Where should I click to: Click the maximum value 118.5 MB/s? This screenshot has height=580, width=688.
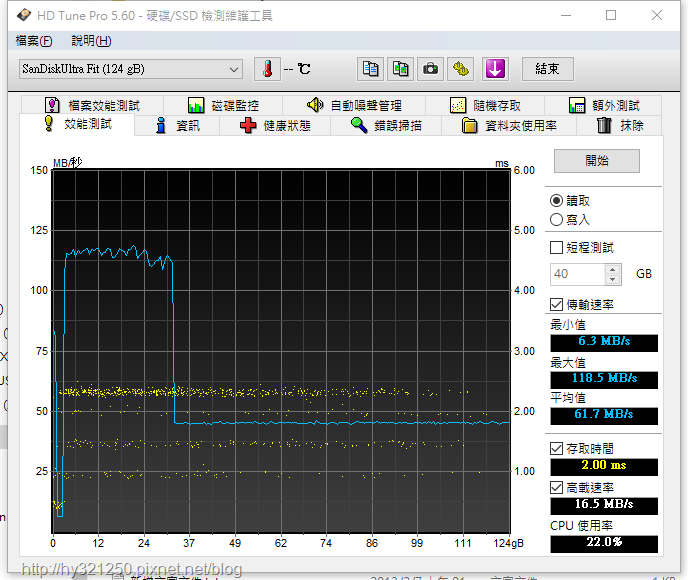tap(604, 380)
